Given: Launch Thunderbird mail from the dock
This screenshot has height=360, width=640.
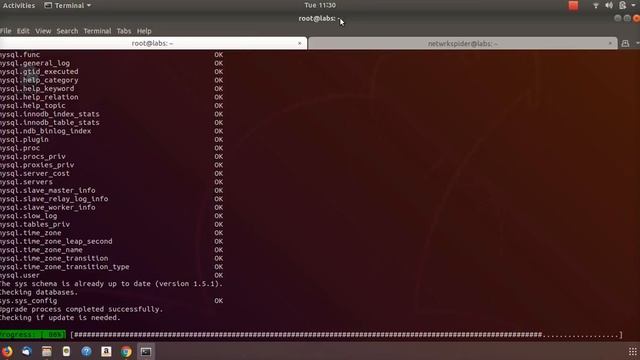Looking at the screenshot, I should click(x=27, y=351).
